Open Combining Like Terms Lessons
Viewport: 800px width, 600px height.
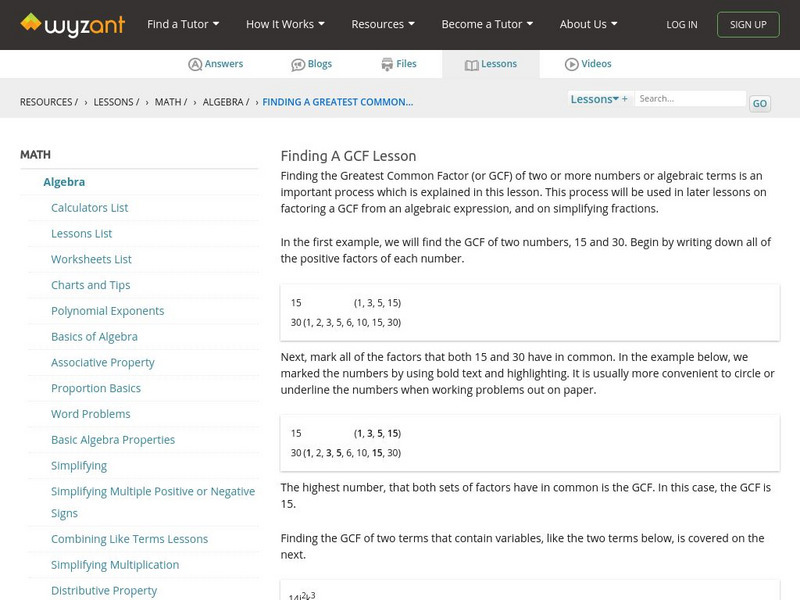[x=130, y=539]
